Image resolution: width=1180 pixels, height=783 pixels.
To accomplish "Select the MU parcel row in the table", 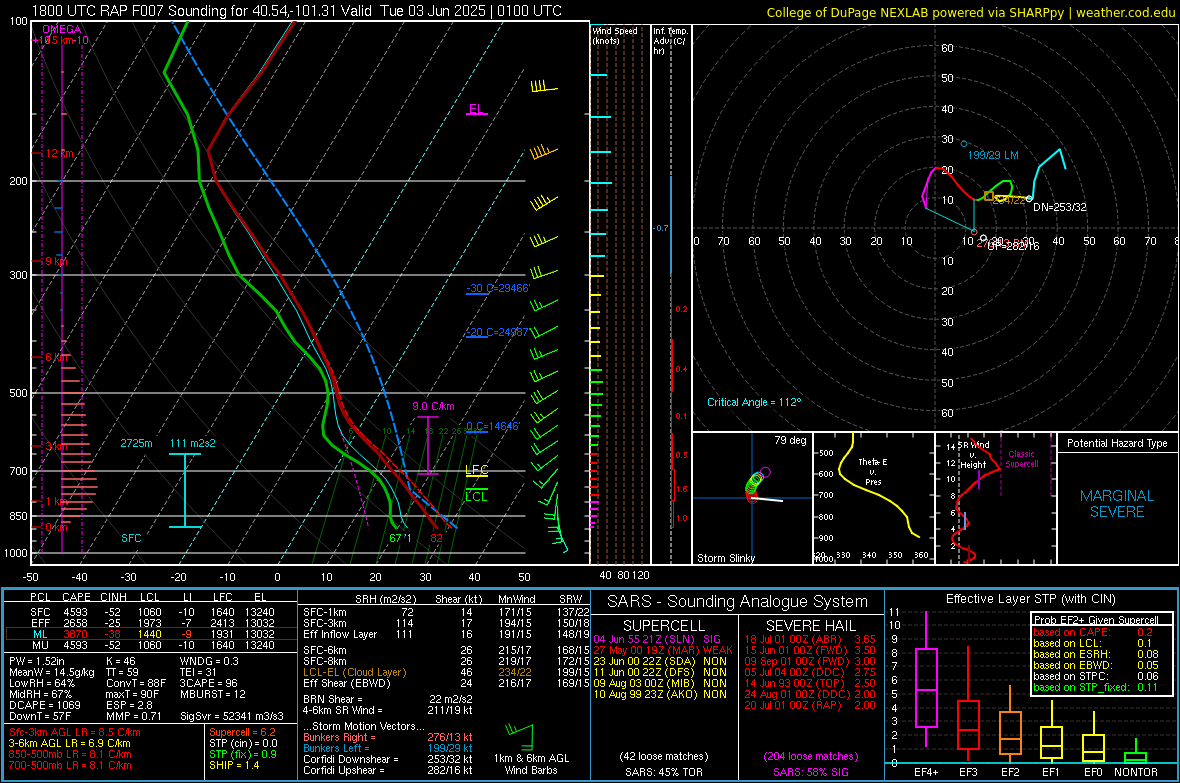I will point(151,645).
